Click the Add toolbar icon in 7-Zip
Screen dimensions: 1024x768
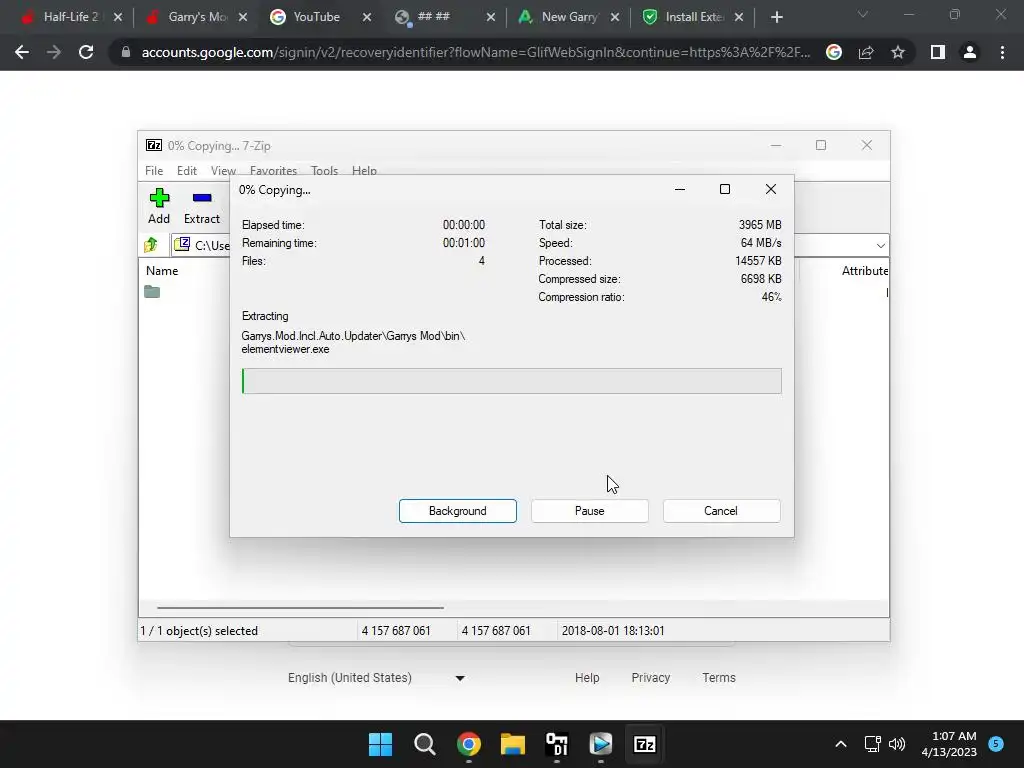coord(159,206)
